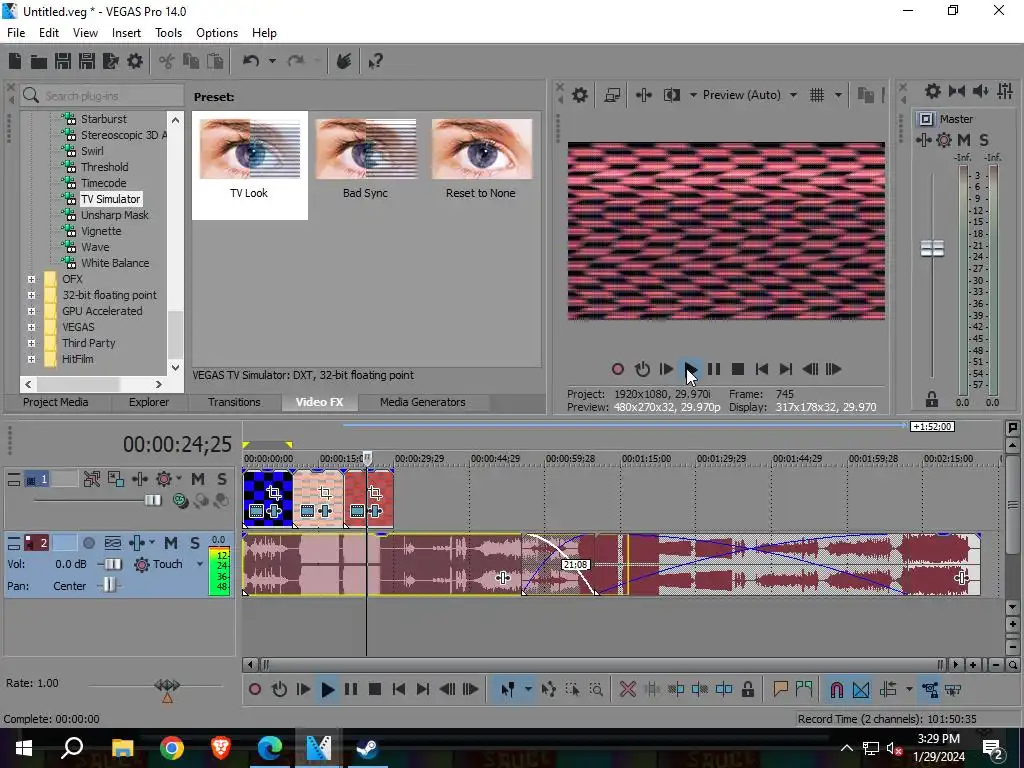
Task: Click track 2 Vol slider handle
Action: click(x=113, y=564)
